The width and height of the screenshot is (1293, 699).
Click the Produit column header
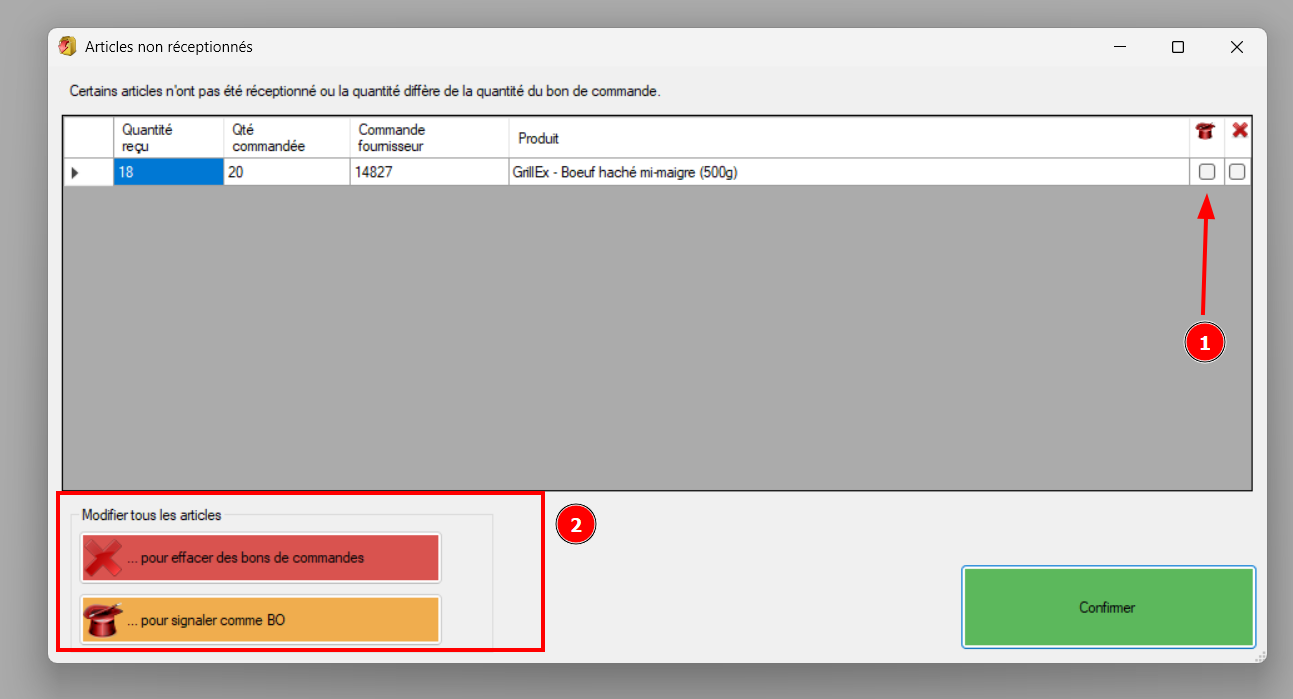845,138
